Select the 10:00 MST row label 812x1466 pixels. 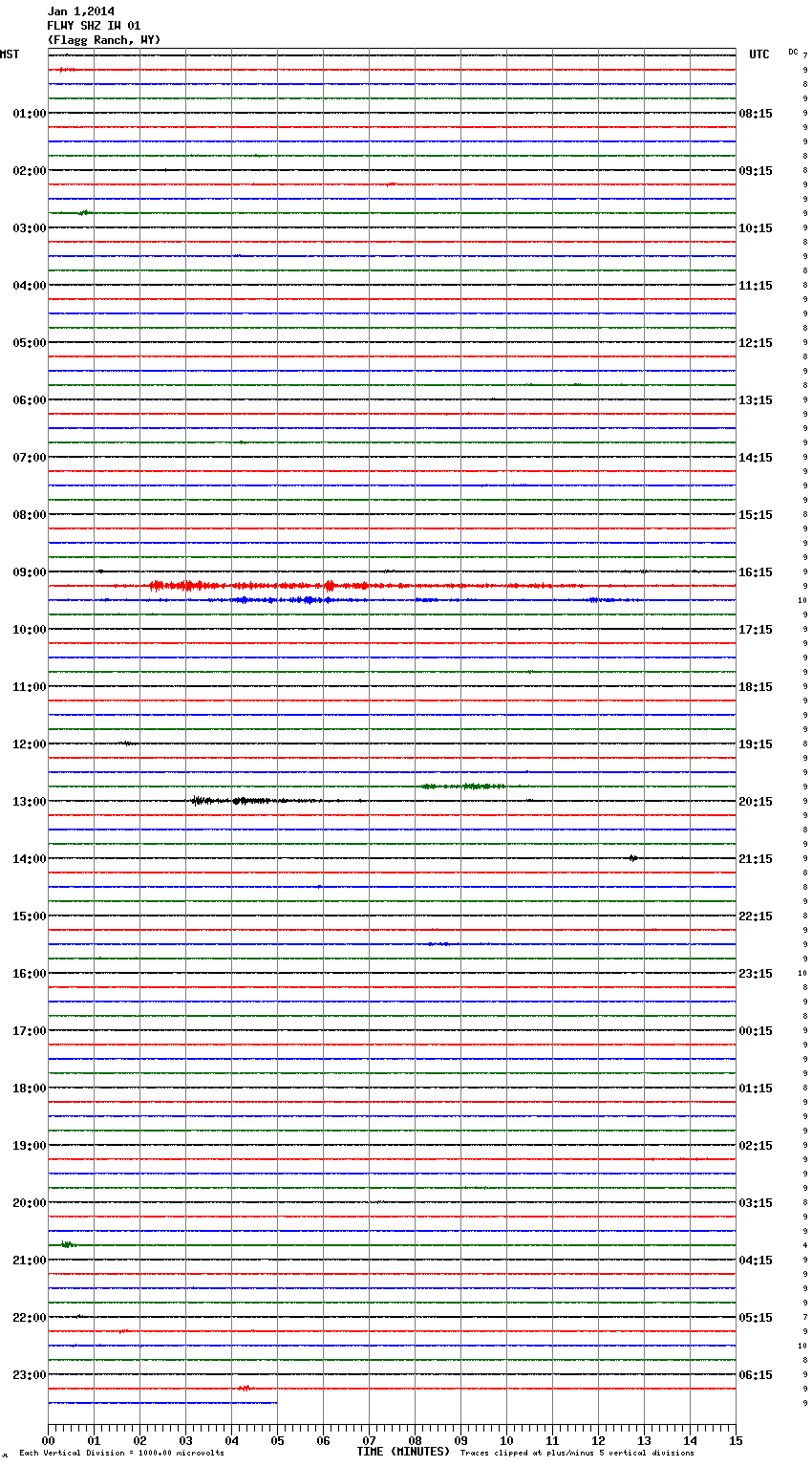(x=30, y=630)
